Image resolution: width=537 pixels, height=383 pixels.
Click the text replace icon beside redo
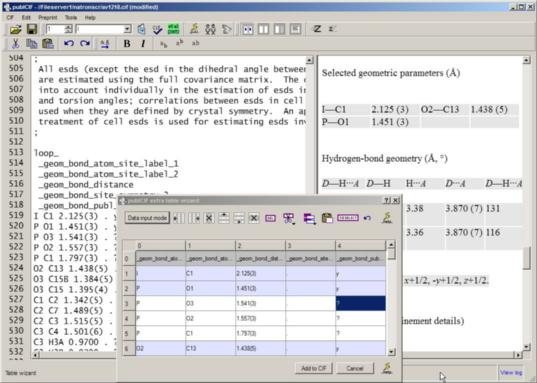[x=105, y=44]
